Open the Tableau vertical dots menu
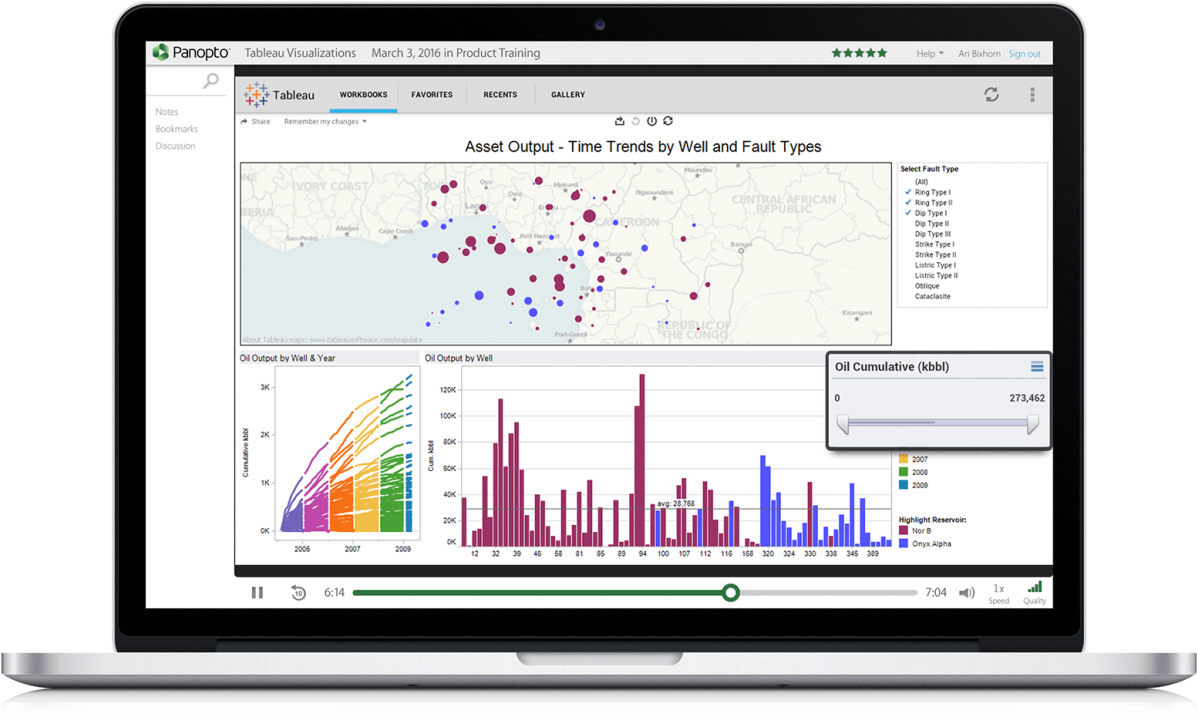The image size is (1197, 716). point(1032,94)
